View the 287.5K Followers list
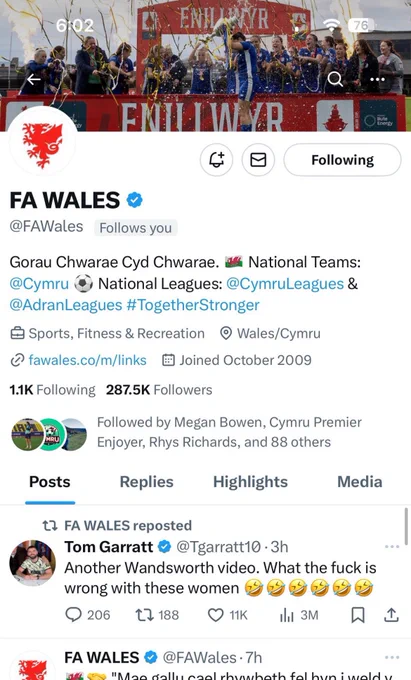Image resolution: width=411 pixels, height=680 pixels. click(x=159, y=390)
